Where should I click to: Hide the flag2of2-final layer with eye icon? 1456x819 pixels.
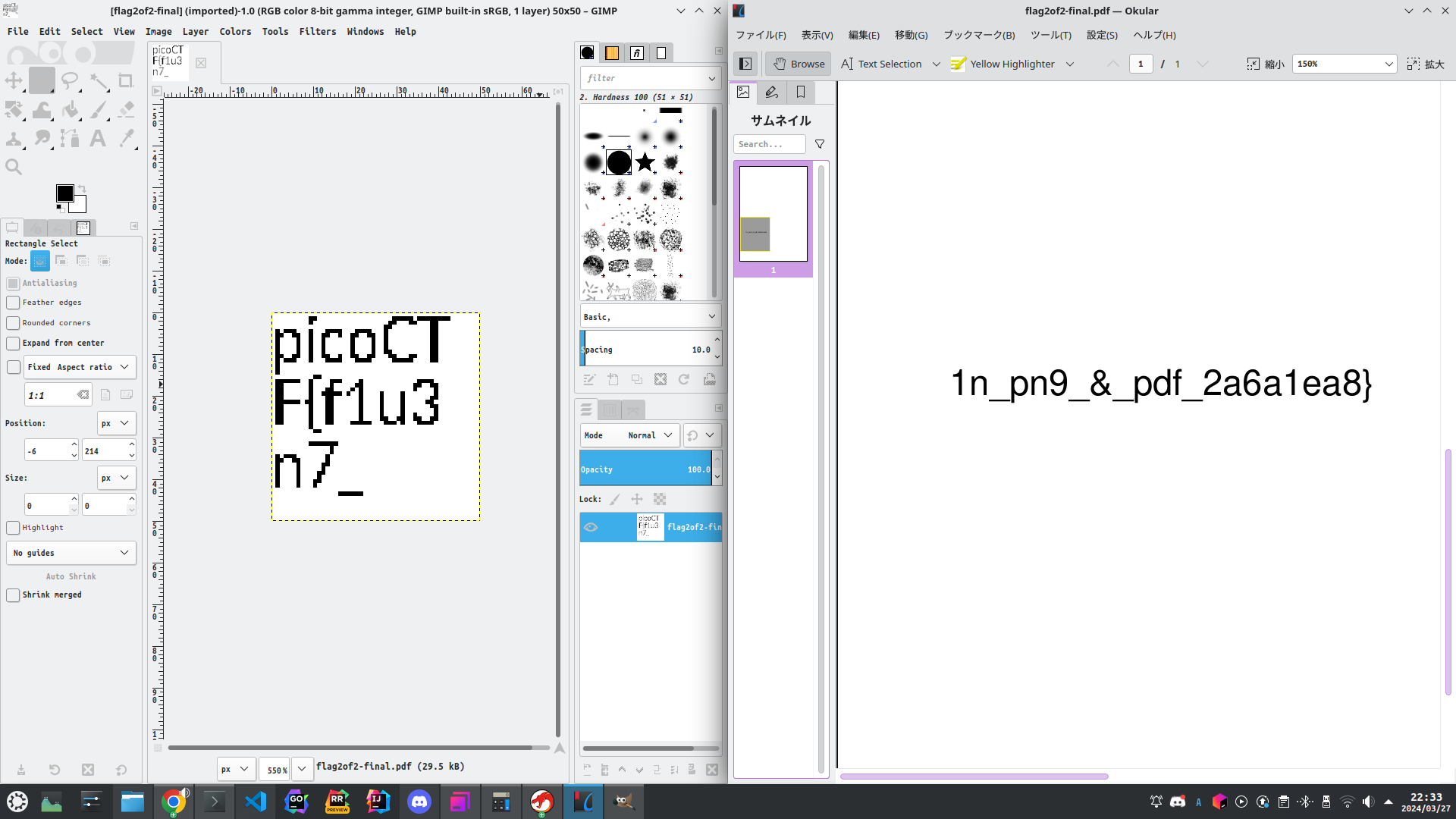(x=591, y=527)
